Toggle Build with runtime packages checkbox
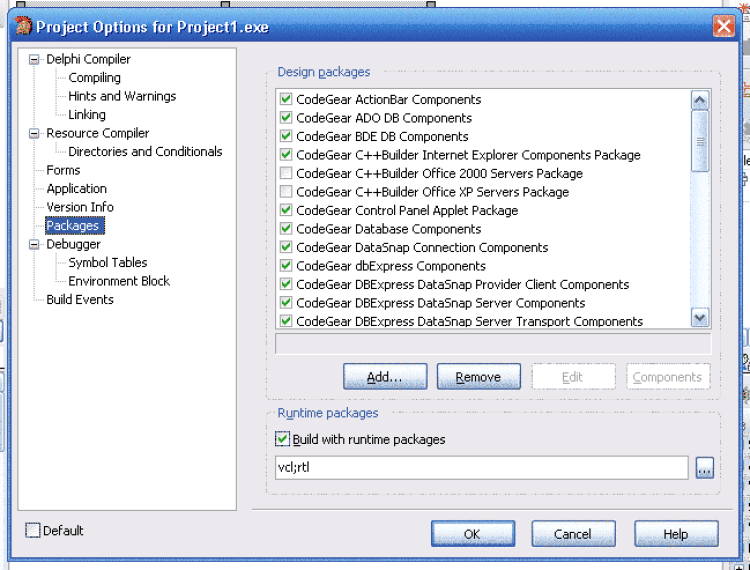Screen dimensions: 750x570 (x=282, y=439)
